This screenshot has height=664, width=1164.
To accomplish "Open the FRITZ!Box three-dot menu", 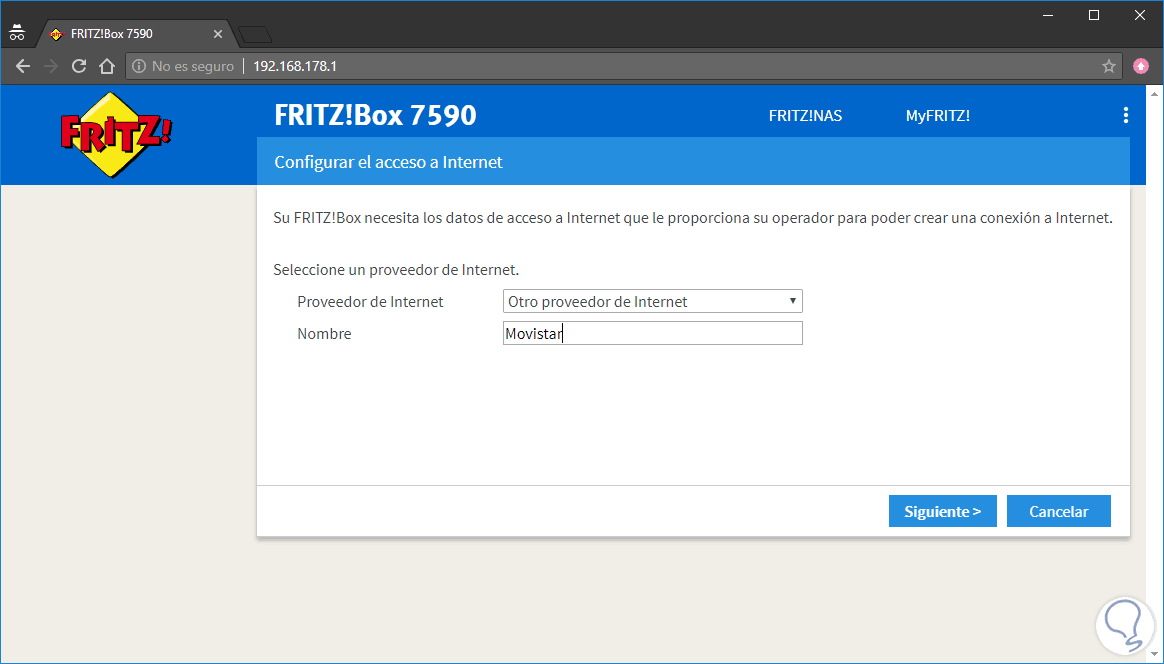I will tap(1125, 115).
